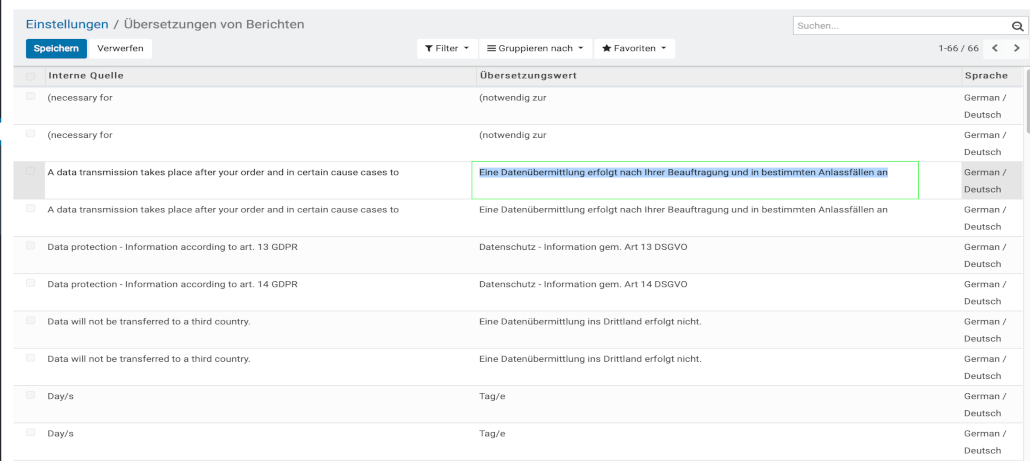
Task: Open Einstellungen breadcrumb link
Action: [67, 23]
